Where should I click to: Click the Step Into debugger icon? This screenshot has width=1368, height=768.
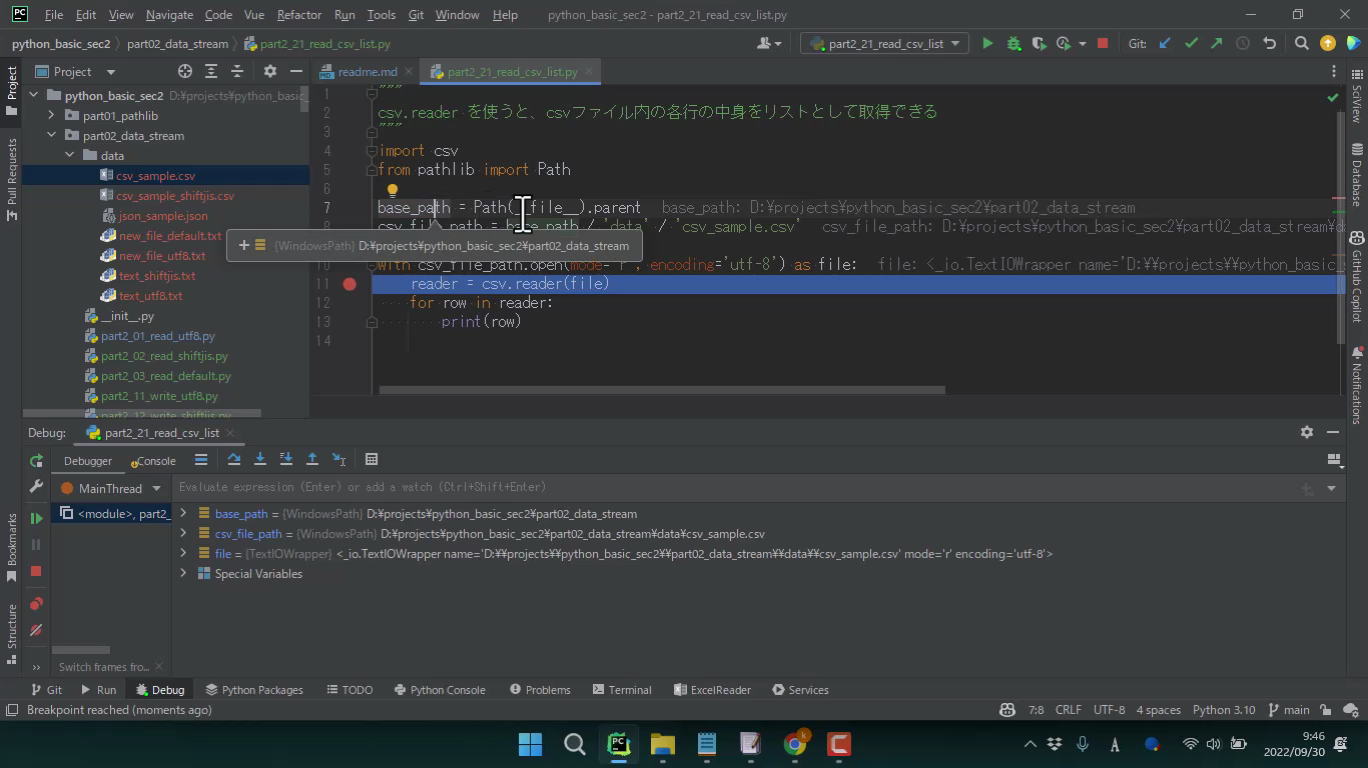pyautogui.click(x=260, y=460)
